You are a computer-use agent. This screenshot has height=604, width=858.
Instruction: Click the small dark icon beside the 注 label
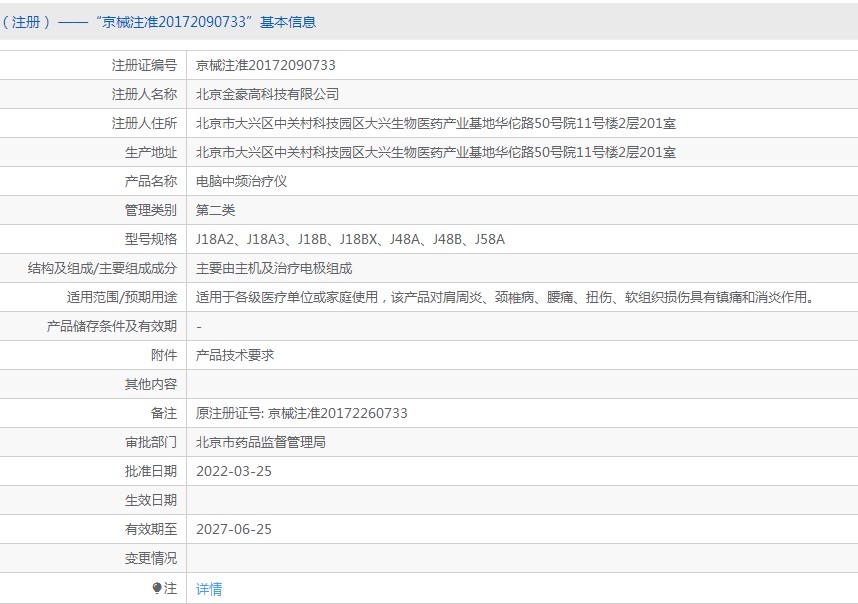point(157,588)
